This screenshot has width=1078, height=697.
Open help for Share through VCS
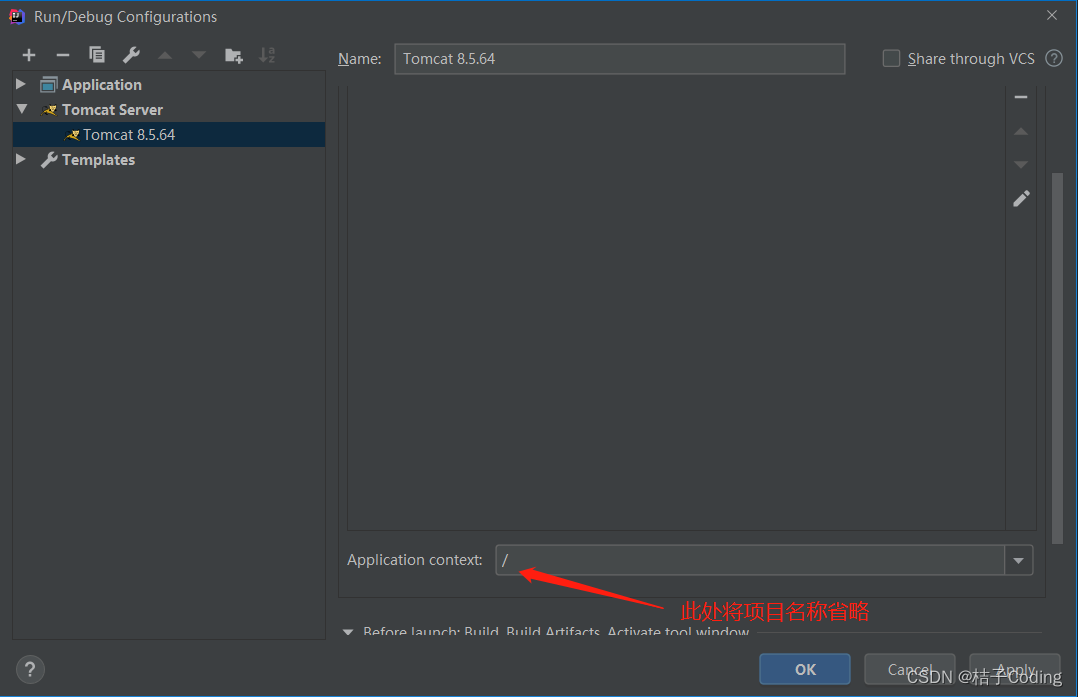(1054, 58)
